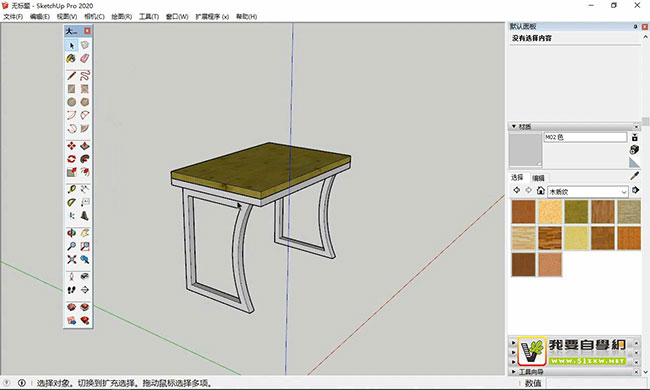Open the 扩展程序(x) menu
The width and height of the screenshot is (650, 390).
pos(212,17)
